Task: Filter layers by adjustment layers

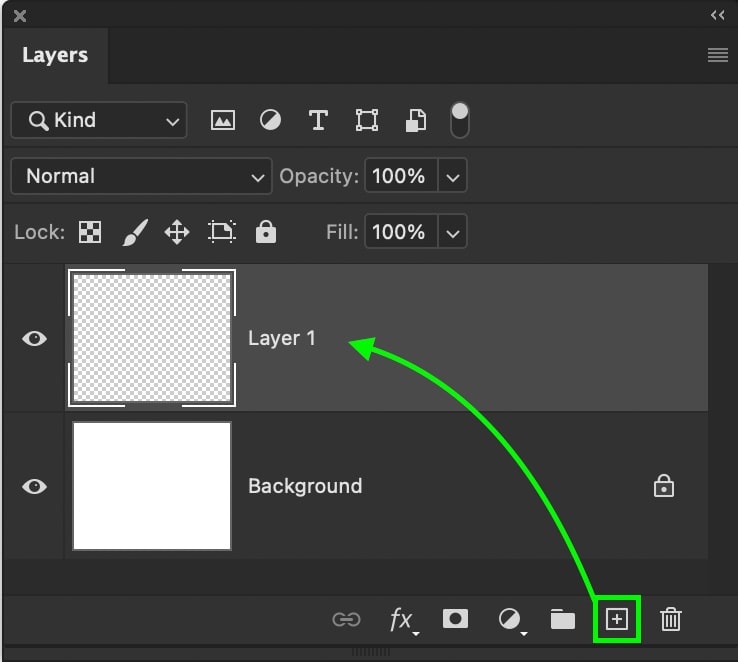Action: click(x=270, y=121)
